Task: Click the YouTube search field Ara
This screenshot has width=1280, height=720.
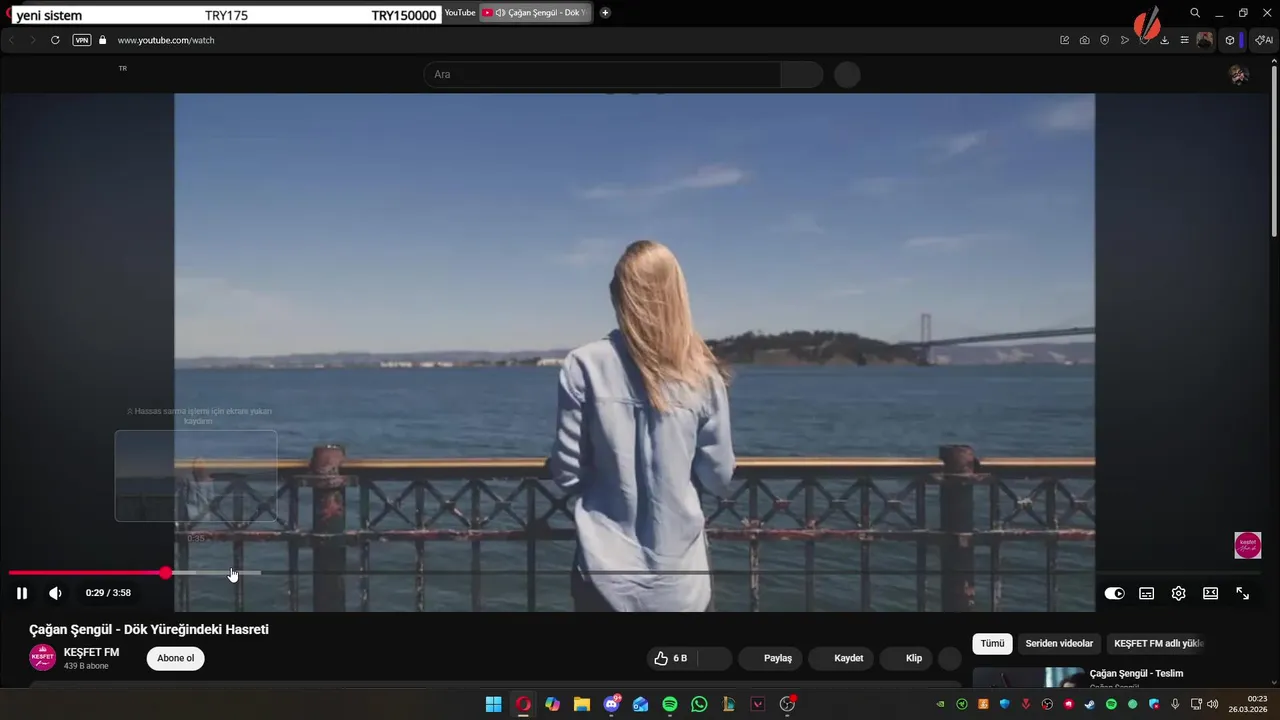Action: pos(602,74)
